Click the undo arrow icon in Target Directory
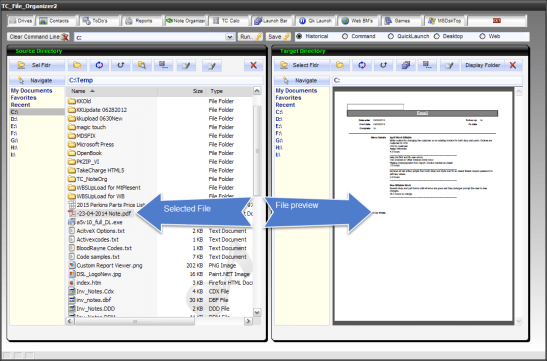Screen dimensions: 547x361 383,65
